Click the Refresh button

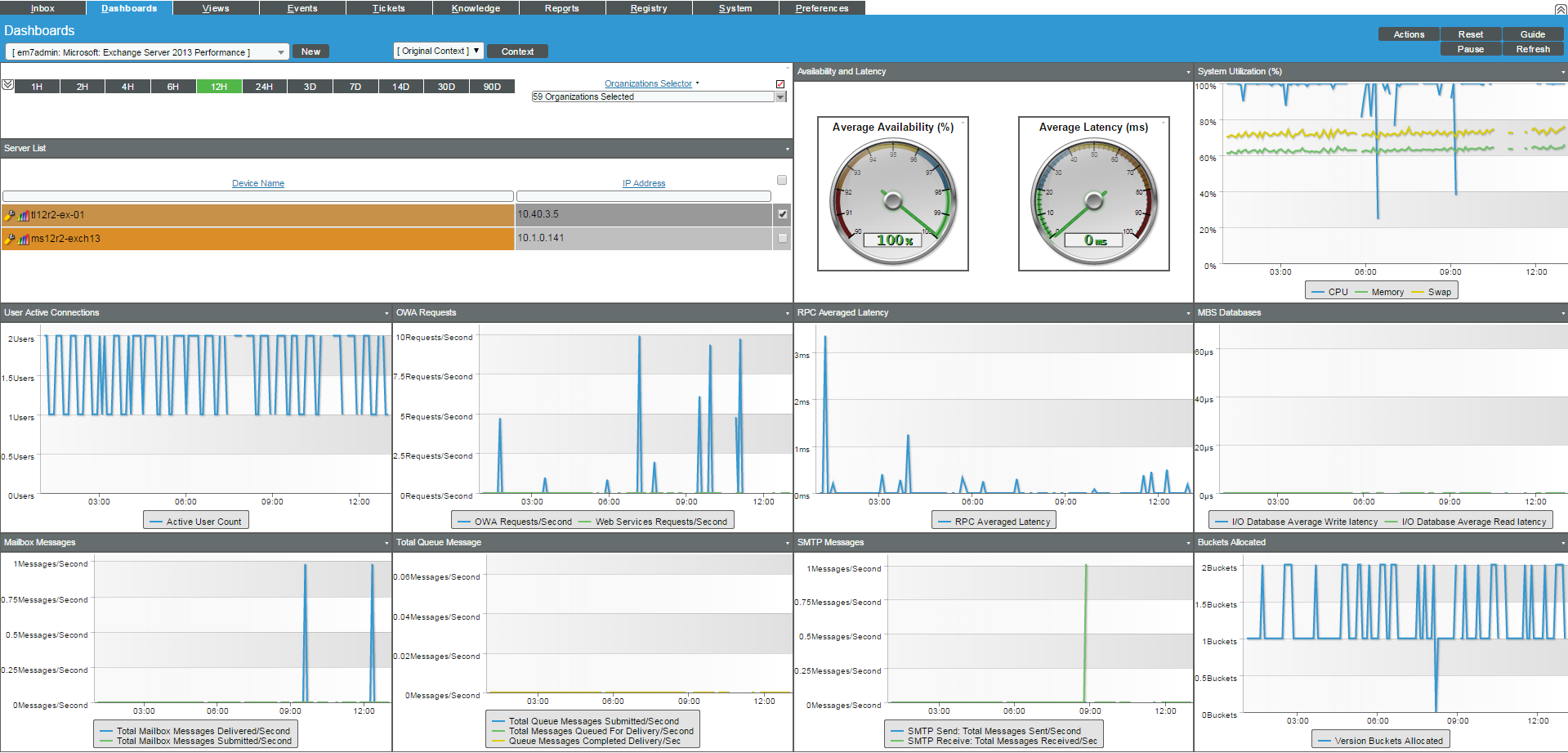(1533, 48)
